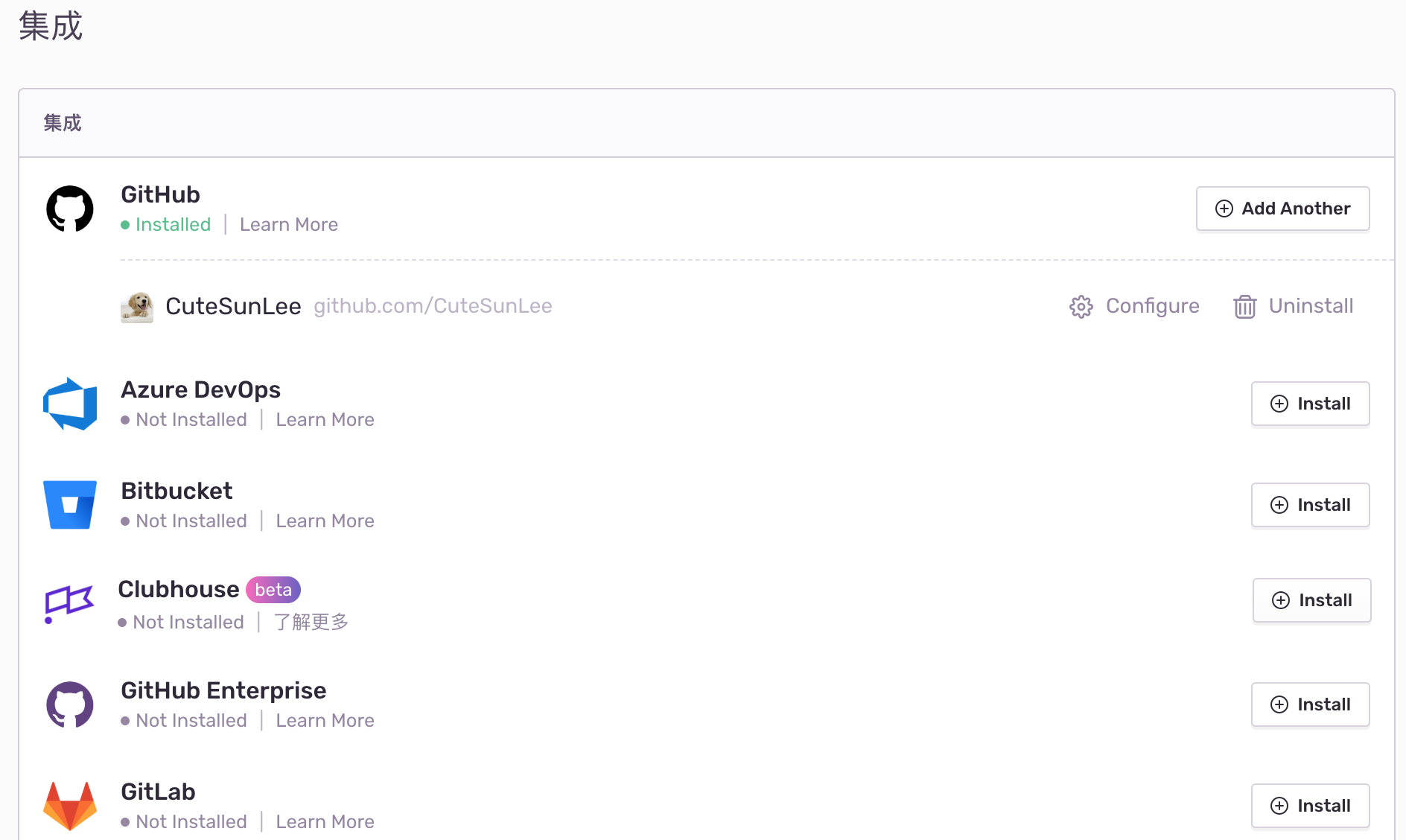Click the GitLab fox logo icon

(70, 806)
